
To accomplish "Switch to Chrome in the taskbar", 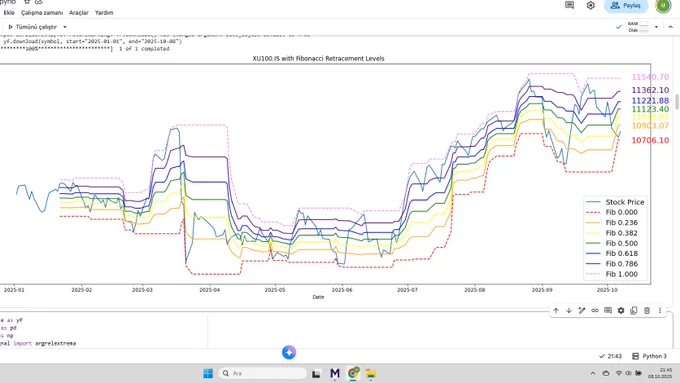I will pyautogui.click(x=353, y=373).
